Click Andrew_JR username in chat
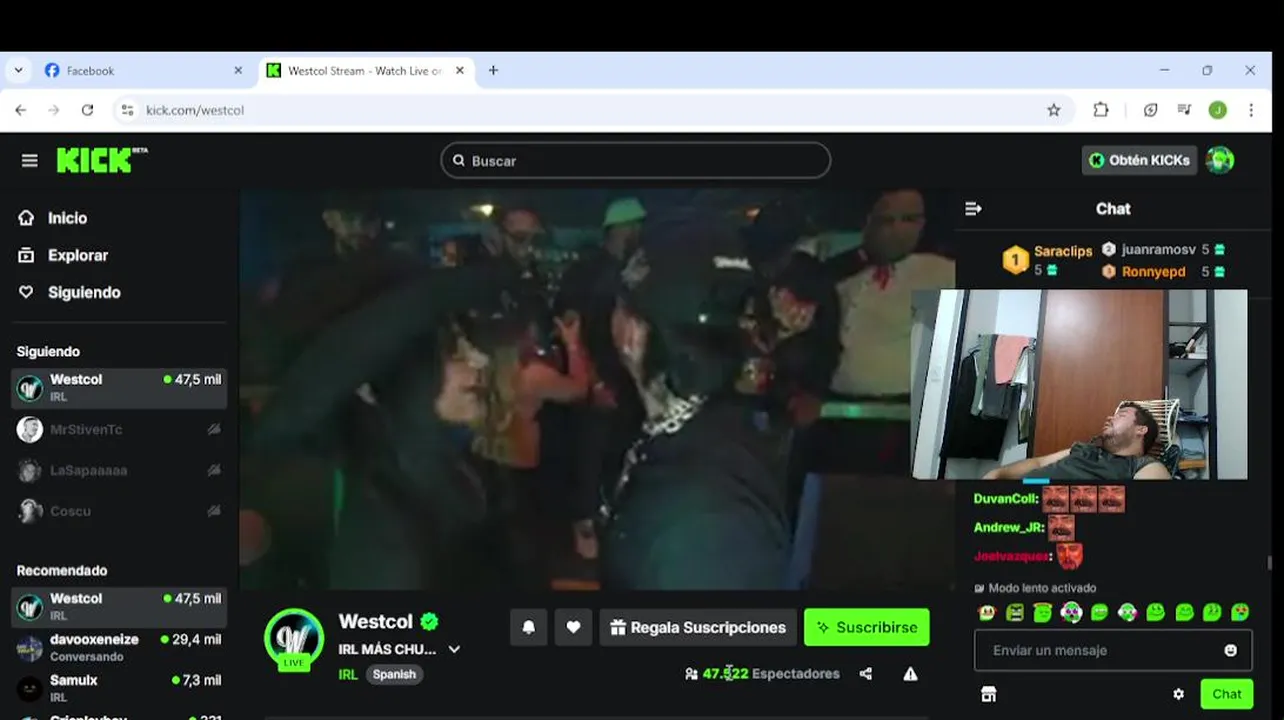The height and width of the screenshot is (720, 1284). (1008, 527)
